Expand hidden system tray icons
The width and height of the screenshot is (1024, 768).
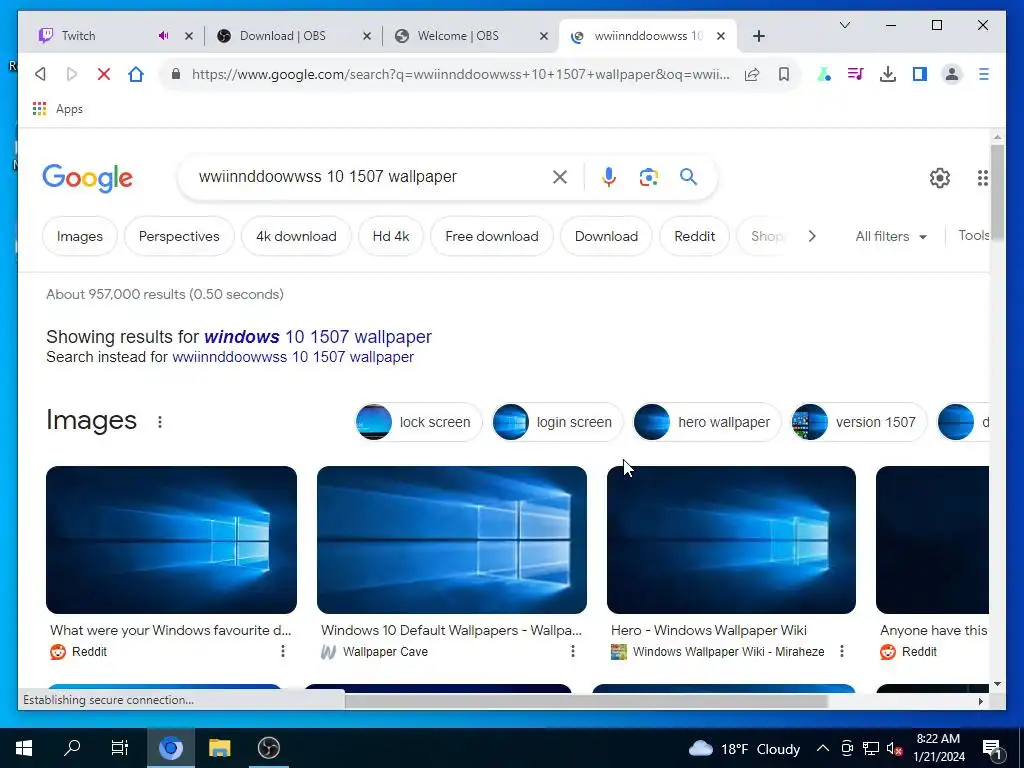click(823, 748)
